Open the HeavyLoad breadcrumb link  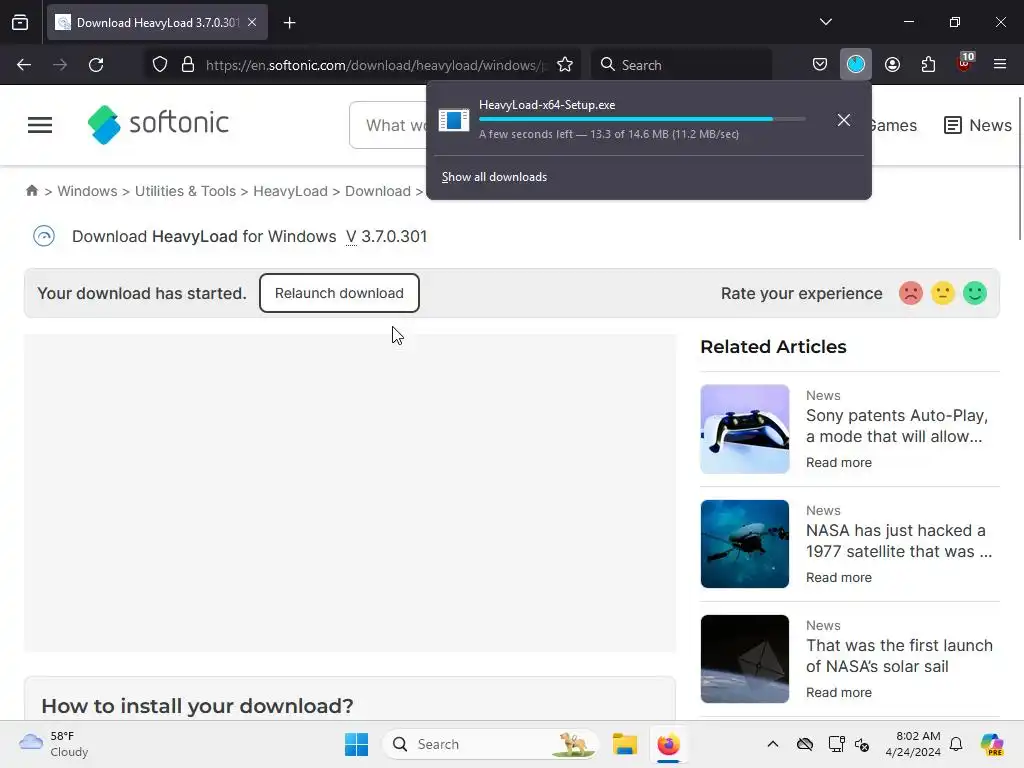[291, 191]
